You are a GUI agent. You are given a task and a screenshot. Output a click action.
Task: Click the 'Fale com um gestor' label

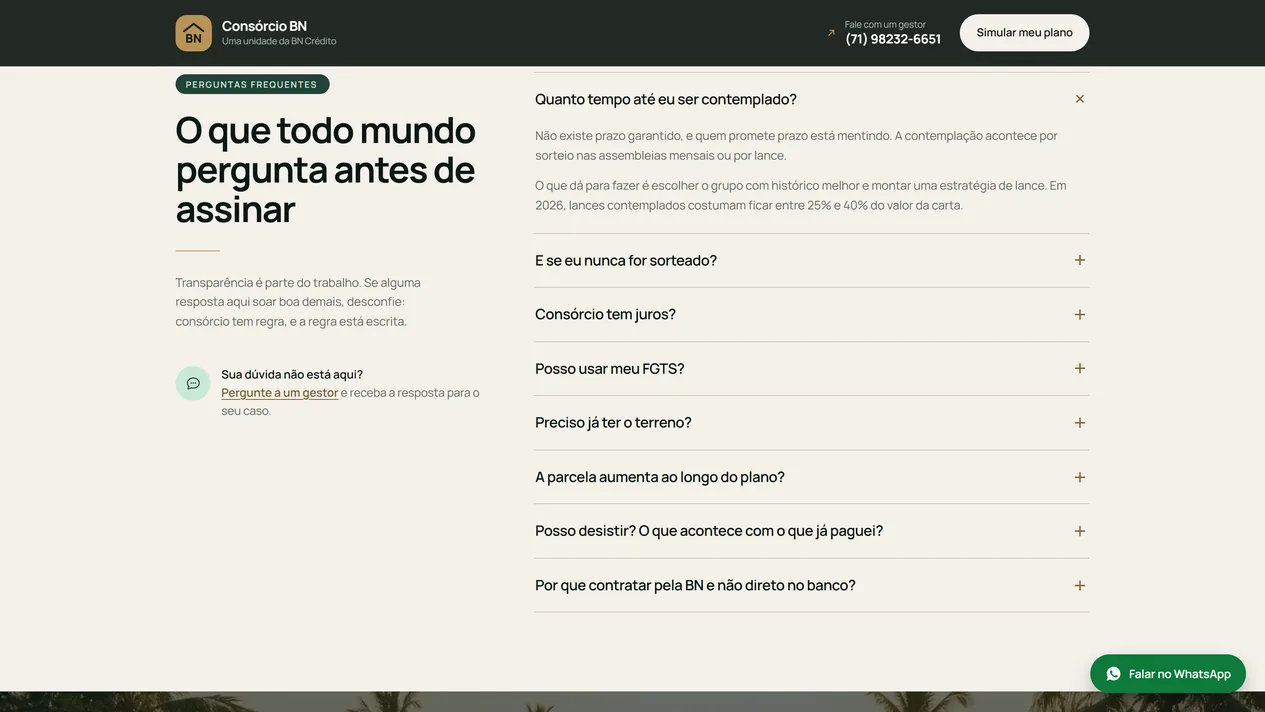885,24
